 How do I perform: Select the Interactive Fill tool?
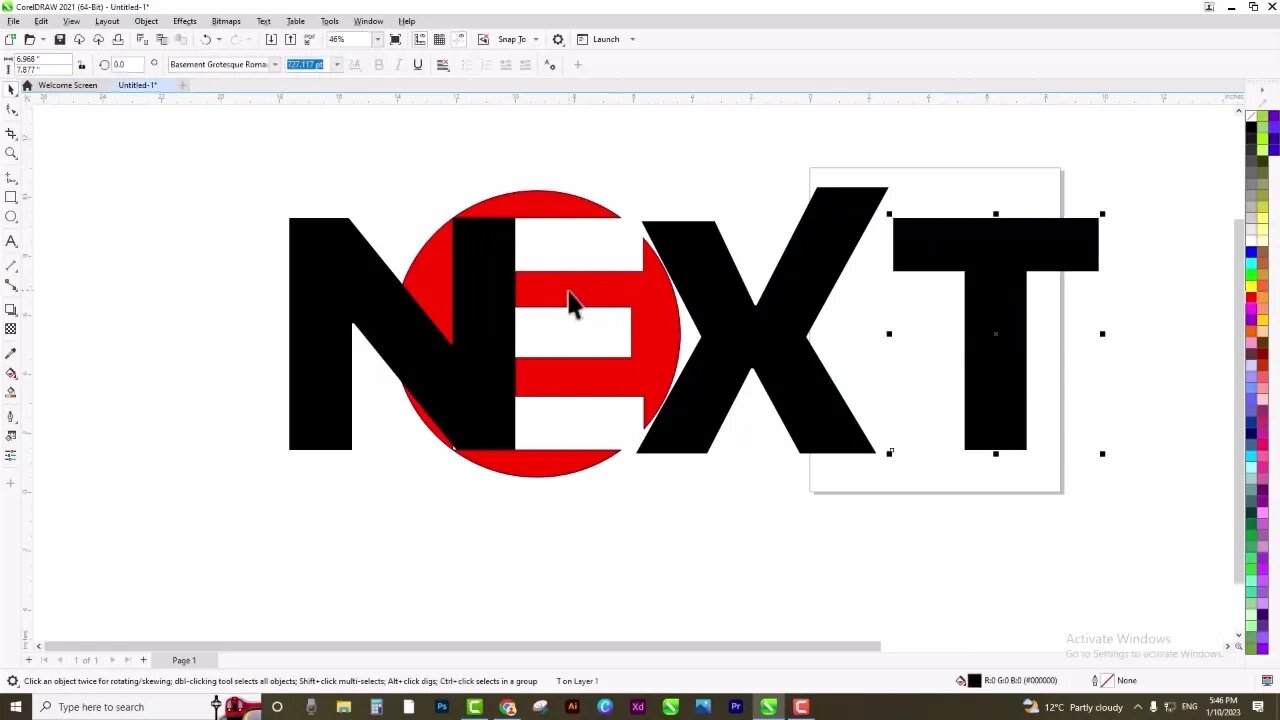tap(11, 373)
